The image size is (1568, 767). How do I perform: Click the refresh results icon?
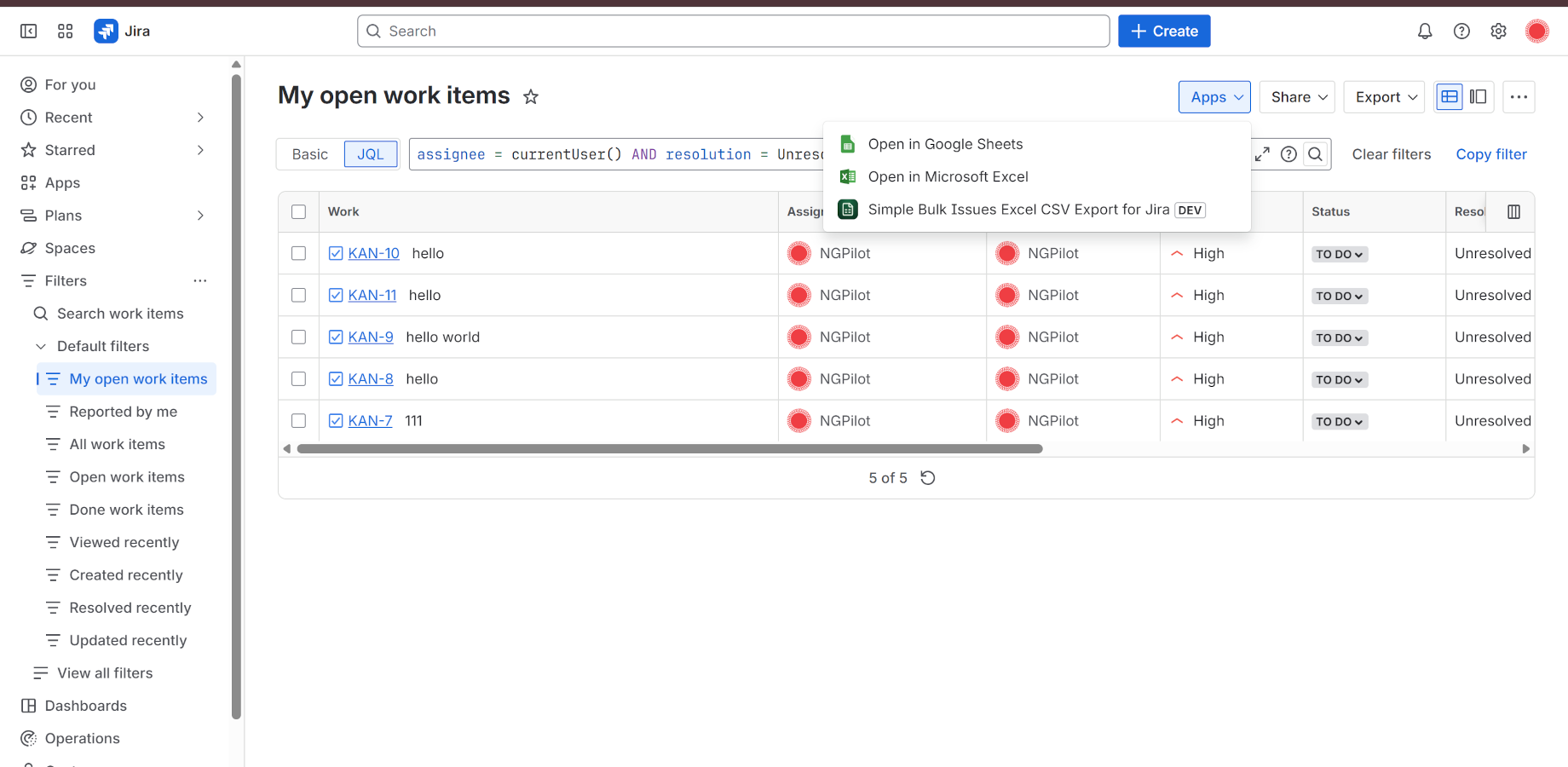pos(928,478)
